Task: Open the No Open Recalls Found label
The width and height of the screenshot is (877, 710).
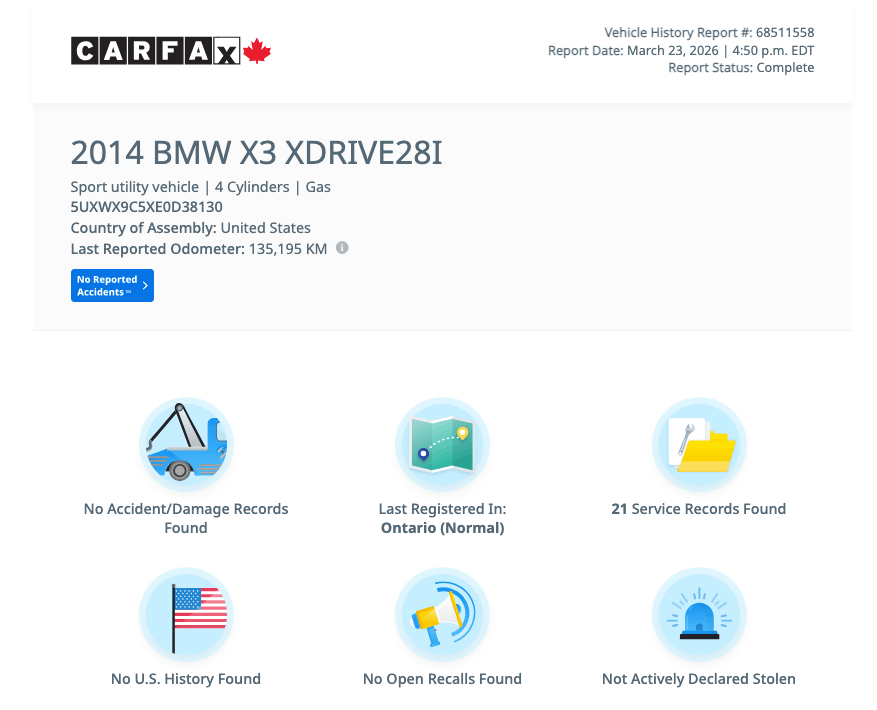Action: pos(442,679)
